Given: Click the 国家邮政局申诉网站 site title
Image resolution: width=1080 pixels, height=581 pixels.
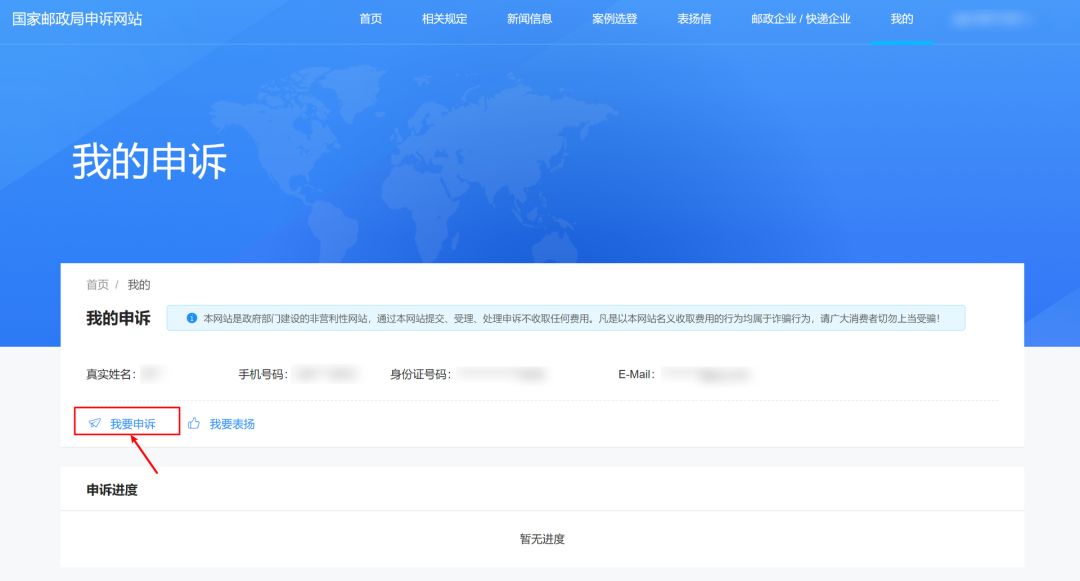Looking at the screenshot, I should click(77, 19).
